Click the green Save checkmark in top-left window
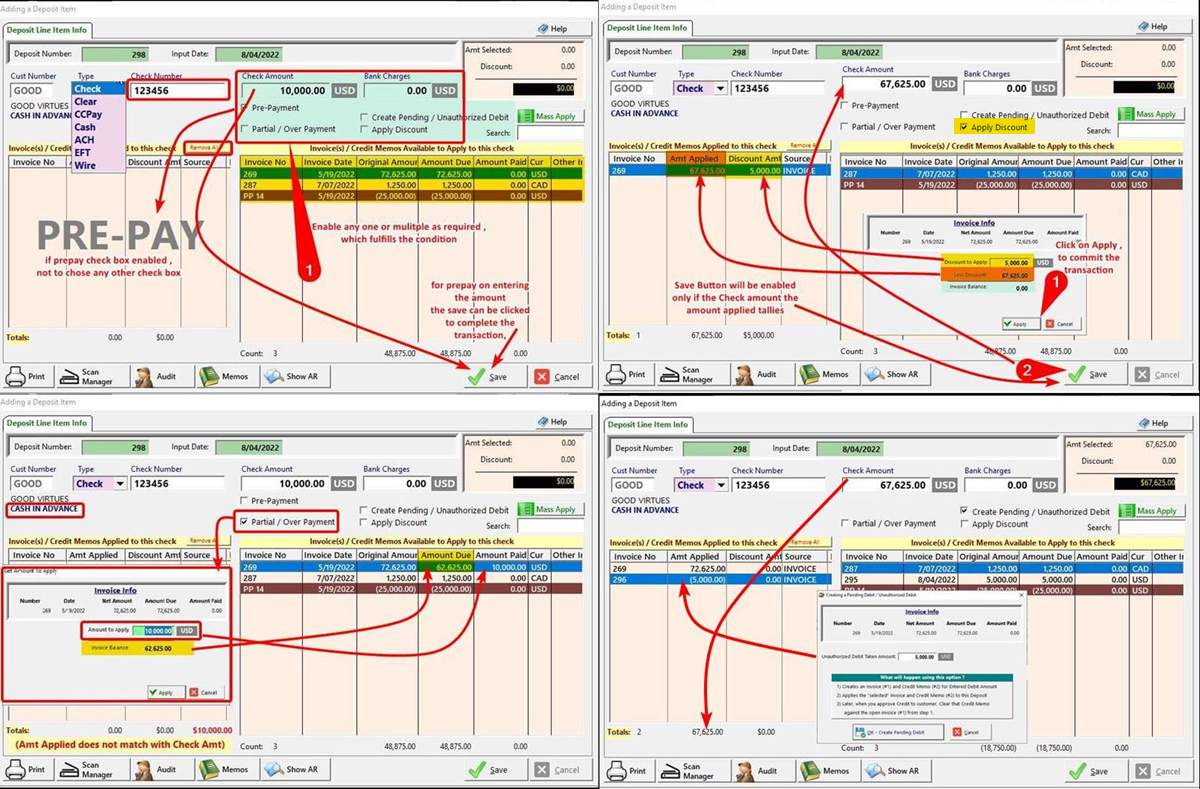The width and height of the screenshot is (1200, 789). click(477, 376)
